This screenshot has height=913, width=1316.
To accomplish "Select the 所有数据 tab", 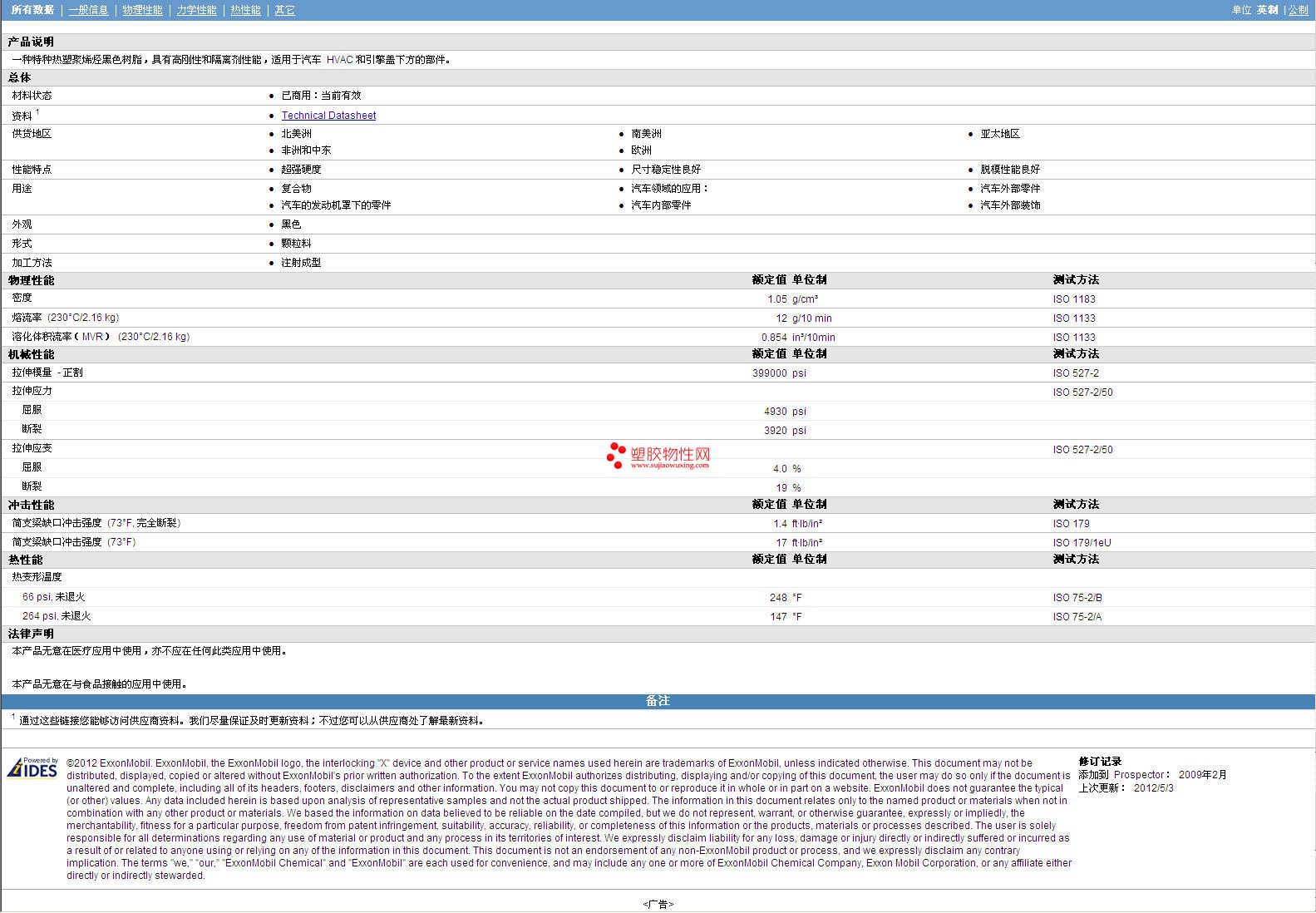I will click(x=32, y=10).
